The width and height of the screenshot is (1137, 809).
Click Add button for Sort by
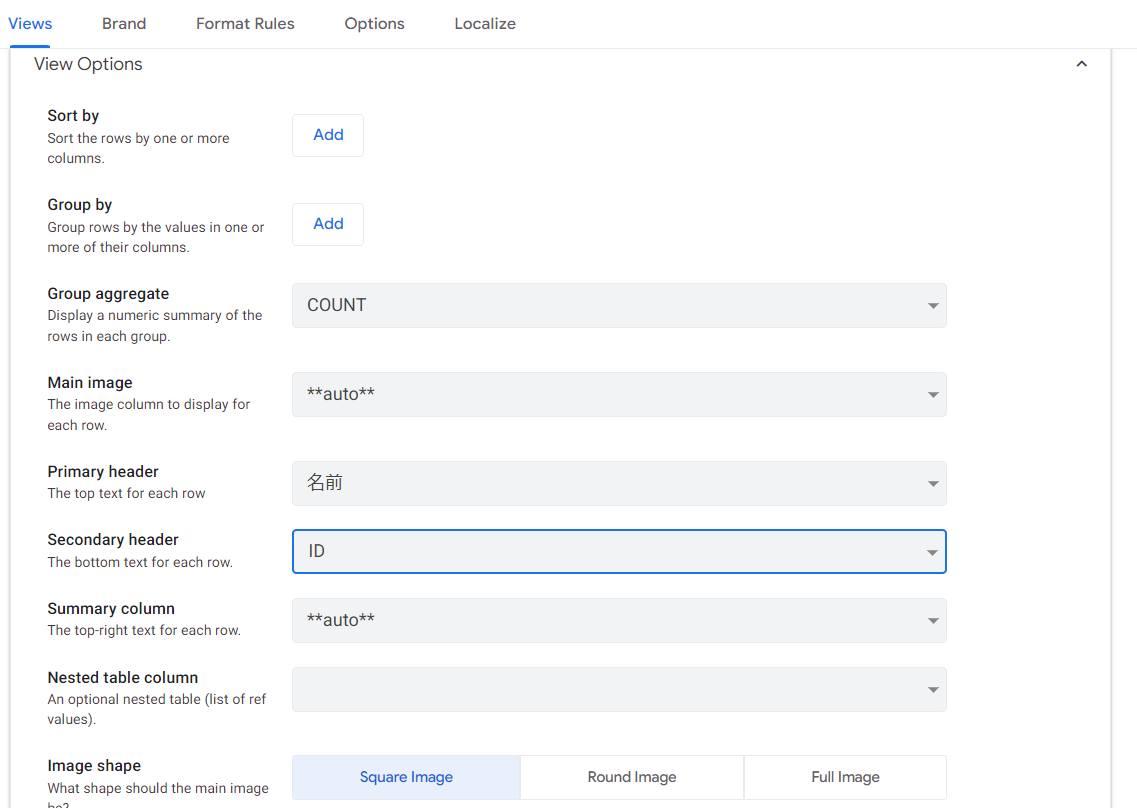pos(328,135)
